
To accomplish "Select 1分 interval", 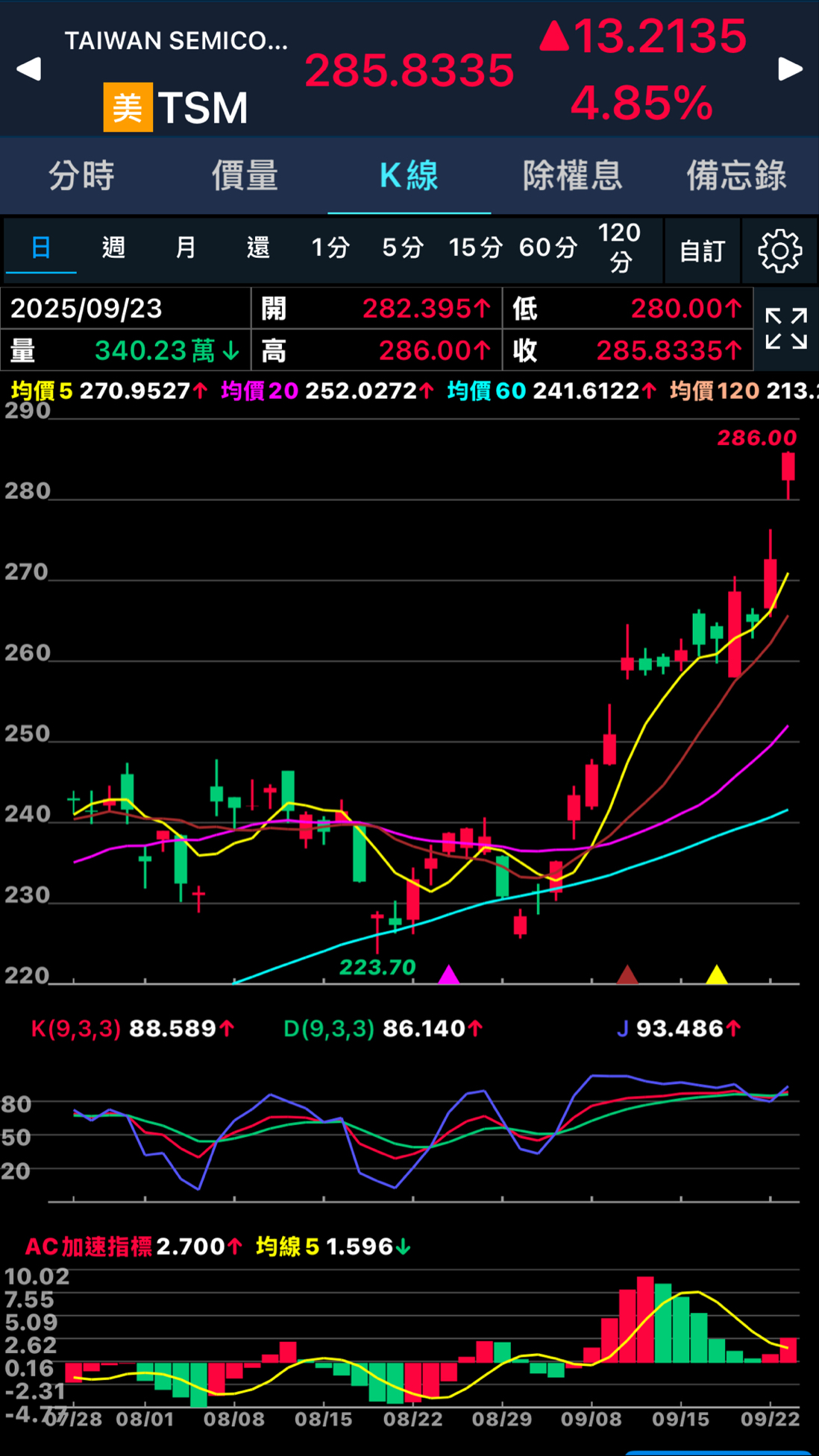I will tap(330, 248).
